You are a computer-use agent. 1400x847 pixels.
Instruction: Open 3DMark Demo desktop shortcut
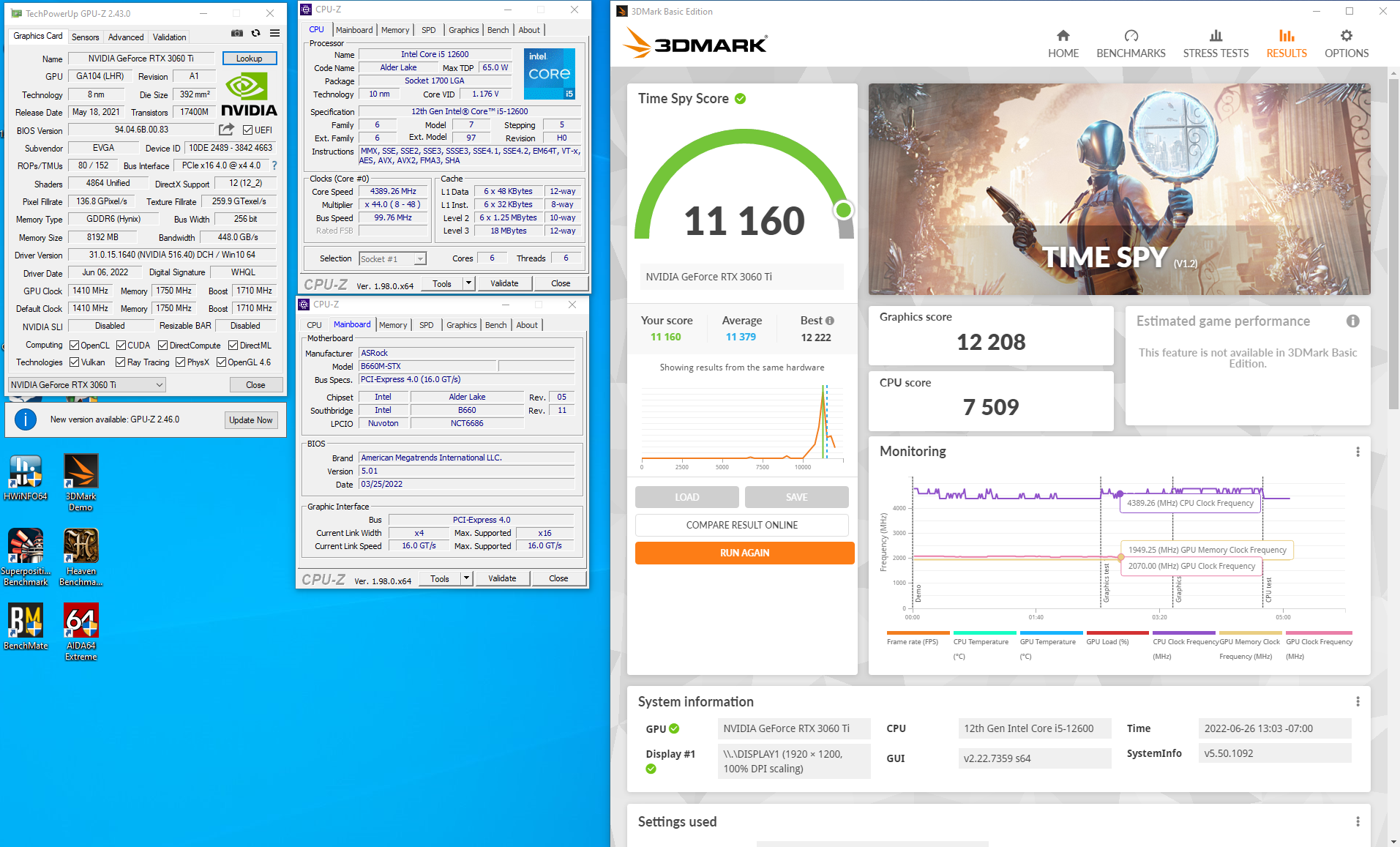(x=81, y=482)
